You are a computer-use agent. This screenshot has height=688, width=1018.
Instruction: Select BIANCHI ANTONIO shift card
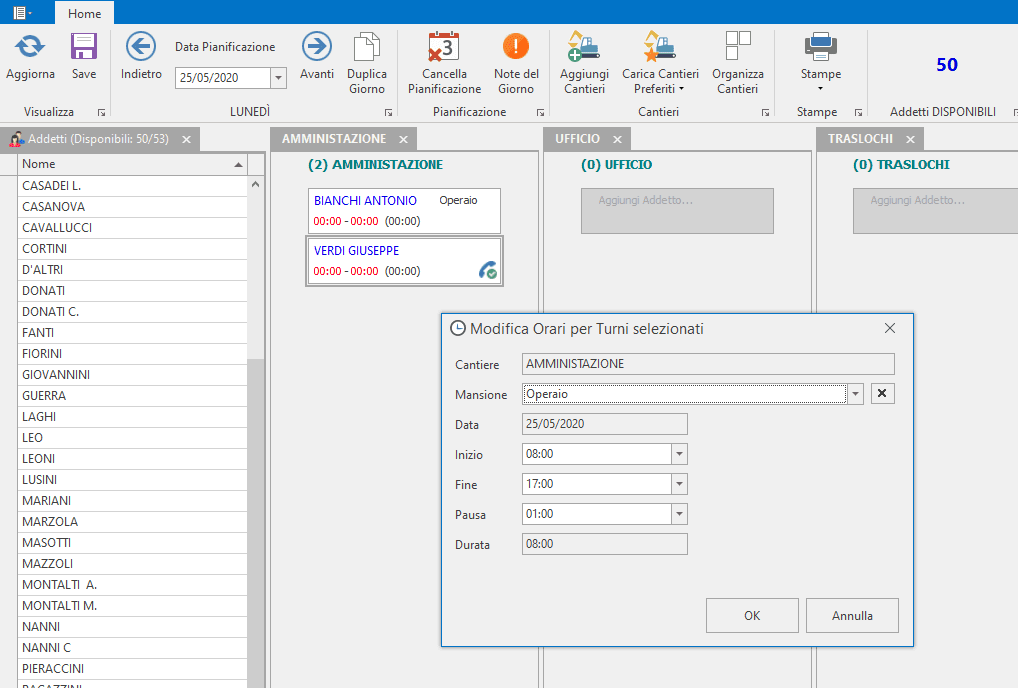point(404,211)
